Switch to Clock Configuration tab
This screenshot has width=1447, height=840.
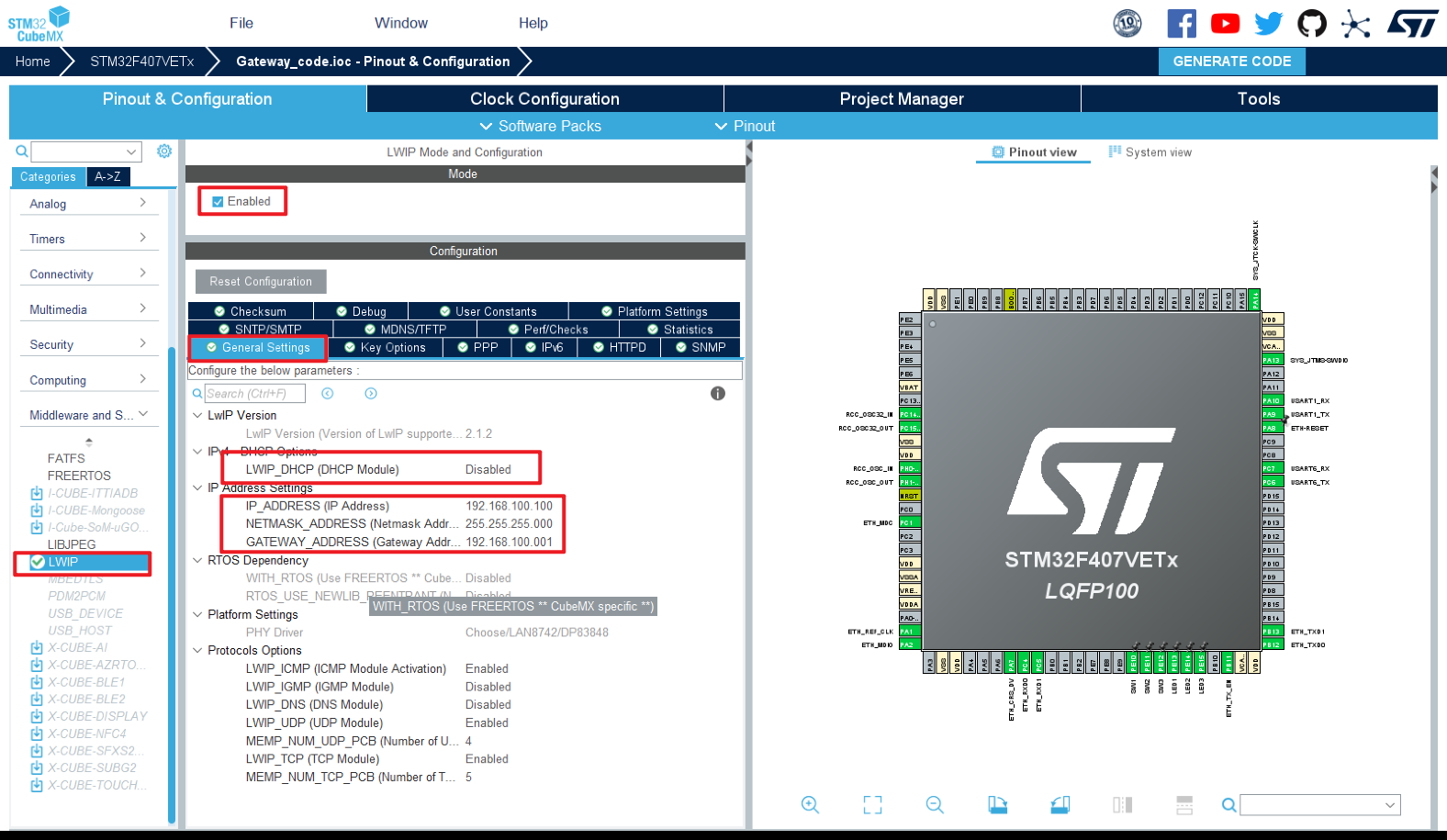(x=544, y=98)
